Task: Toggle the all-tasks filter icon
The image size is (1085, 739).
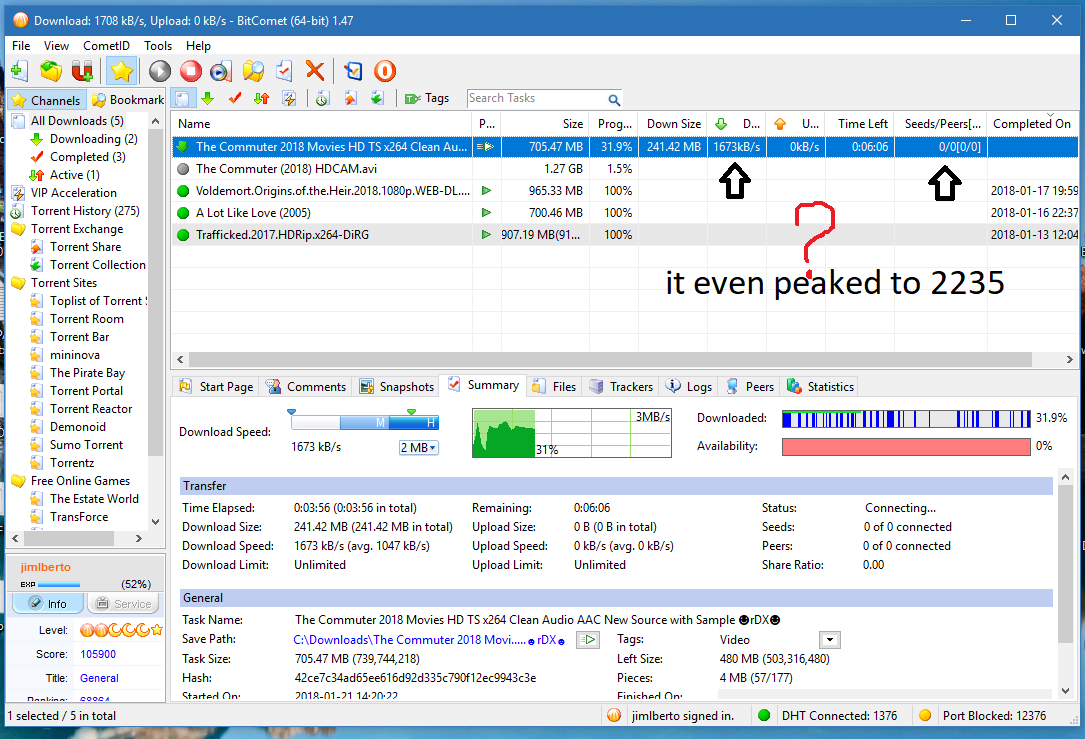Action: tap(183, 99)
